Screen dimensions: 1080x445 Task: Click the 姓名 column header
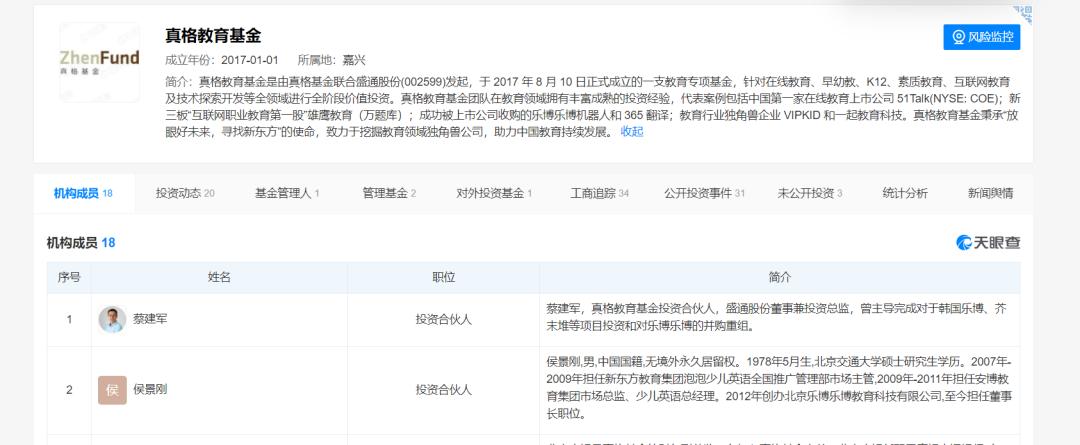click(x=219, y=278)
